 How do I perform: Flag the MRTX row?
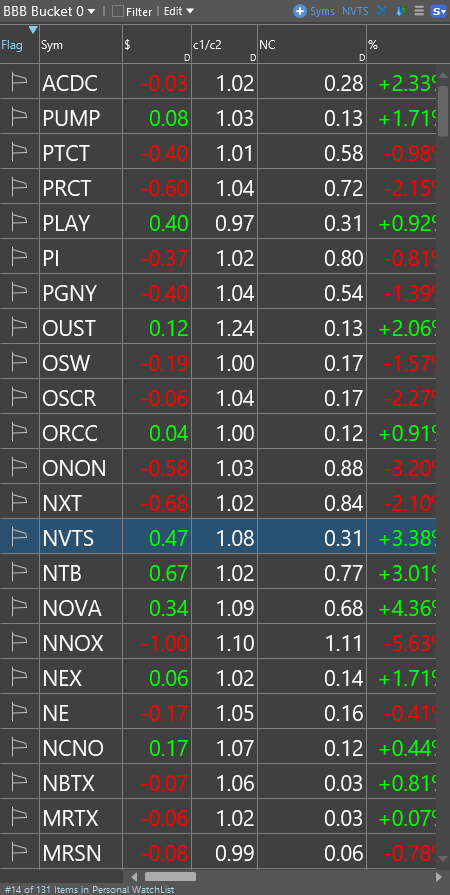tap(19, 818)
